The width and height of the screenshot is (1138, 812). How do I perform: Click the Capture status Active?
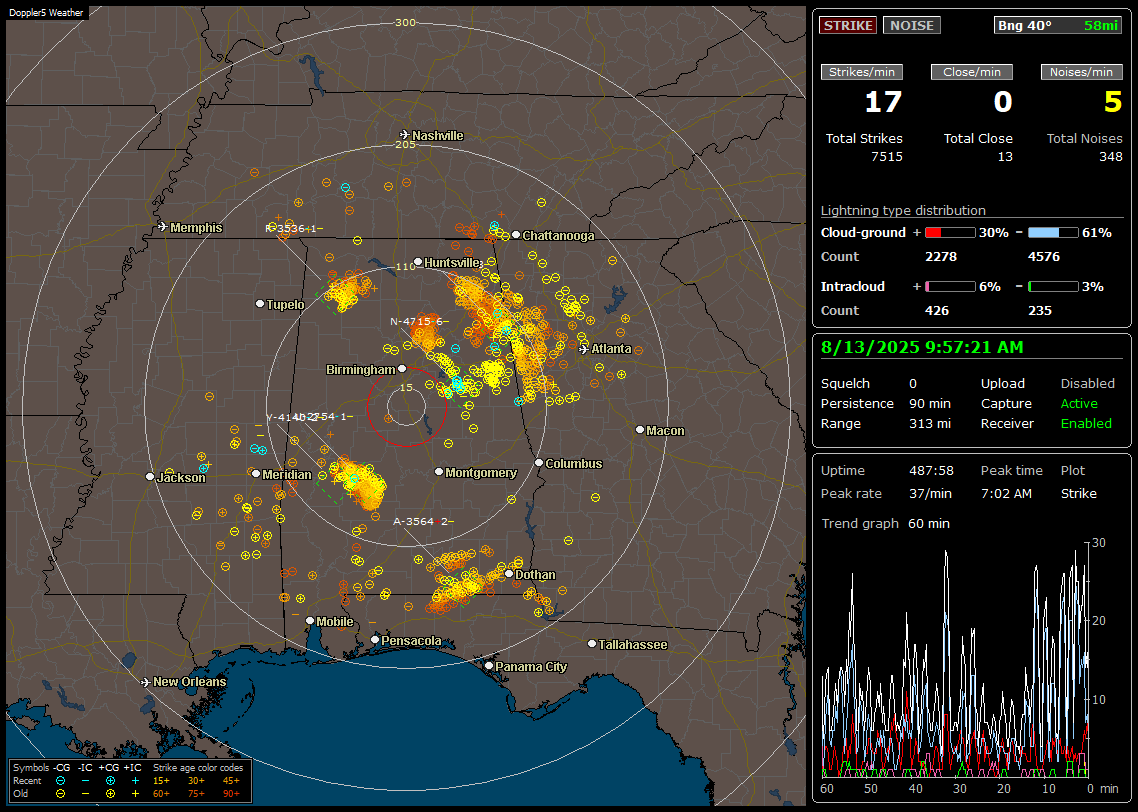1078,403
